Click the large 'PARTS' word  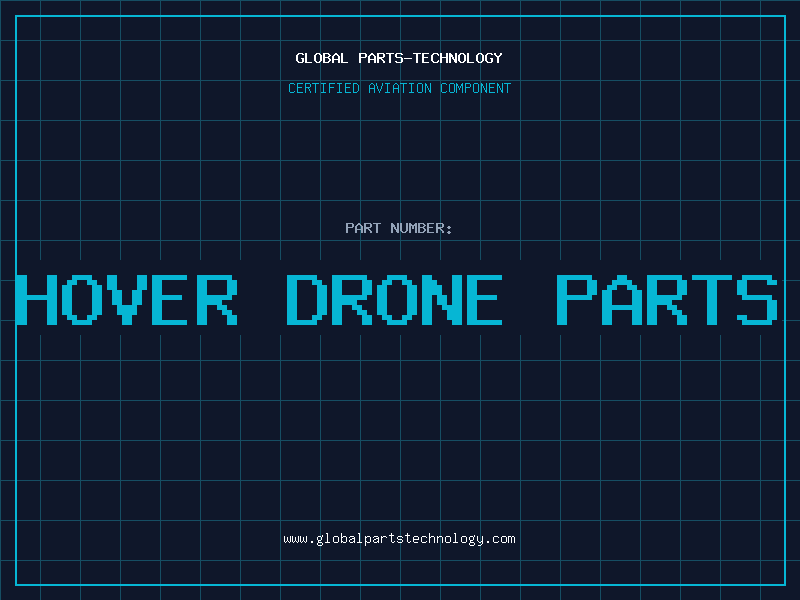tap(667, 300)
